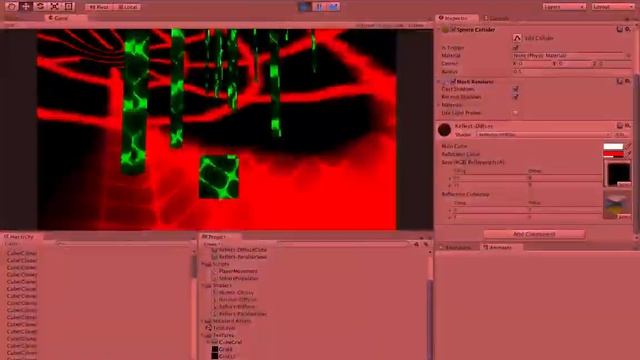Click the Play button
640x360 pixels.
[x=304, y=7]
